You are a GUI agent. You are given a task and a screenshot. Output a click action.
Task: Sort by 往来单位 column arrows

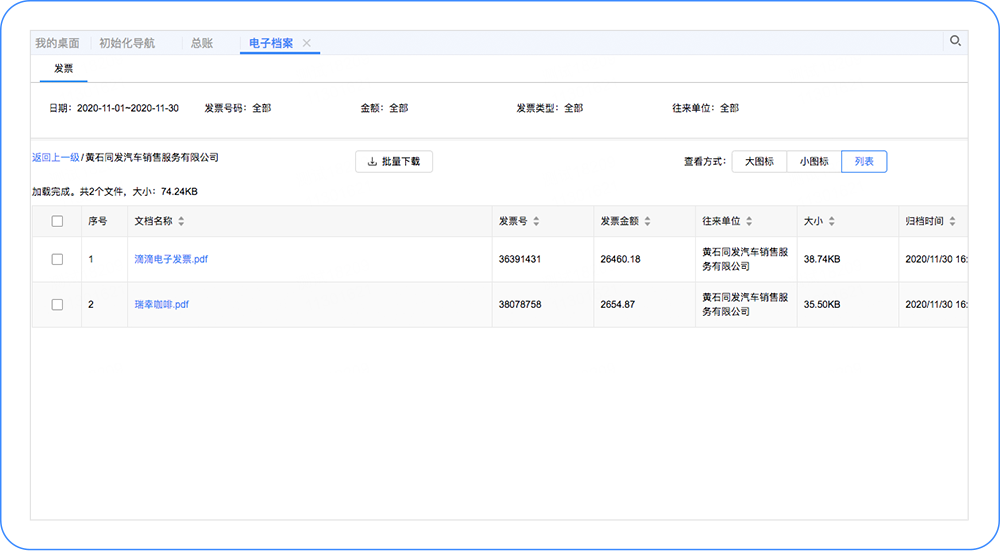pos(749,221)
